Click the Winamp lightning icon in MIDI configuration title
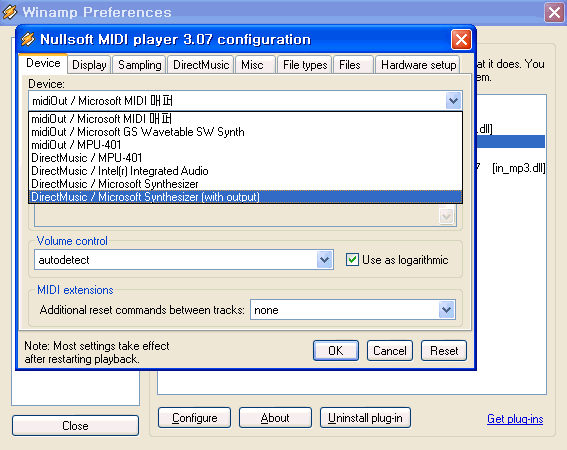Image resolution: width=567 pixels, height=450 pixels. click(x=28, y=39)
